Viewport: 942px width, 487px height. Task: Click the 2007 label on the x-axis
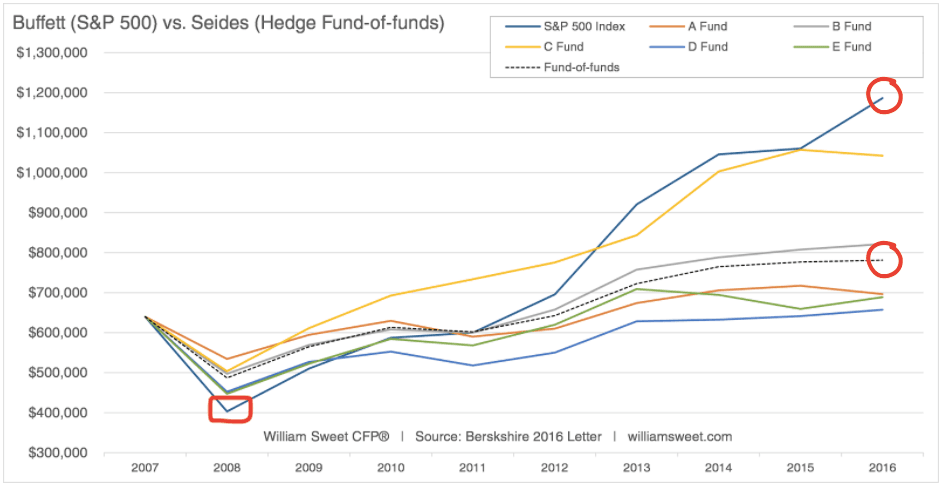(x=147, y=467)
